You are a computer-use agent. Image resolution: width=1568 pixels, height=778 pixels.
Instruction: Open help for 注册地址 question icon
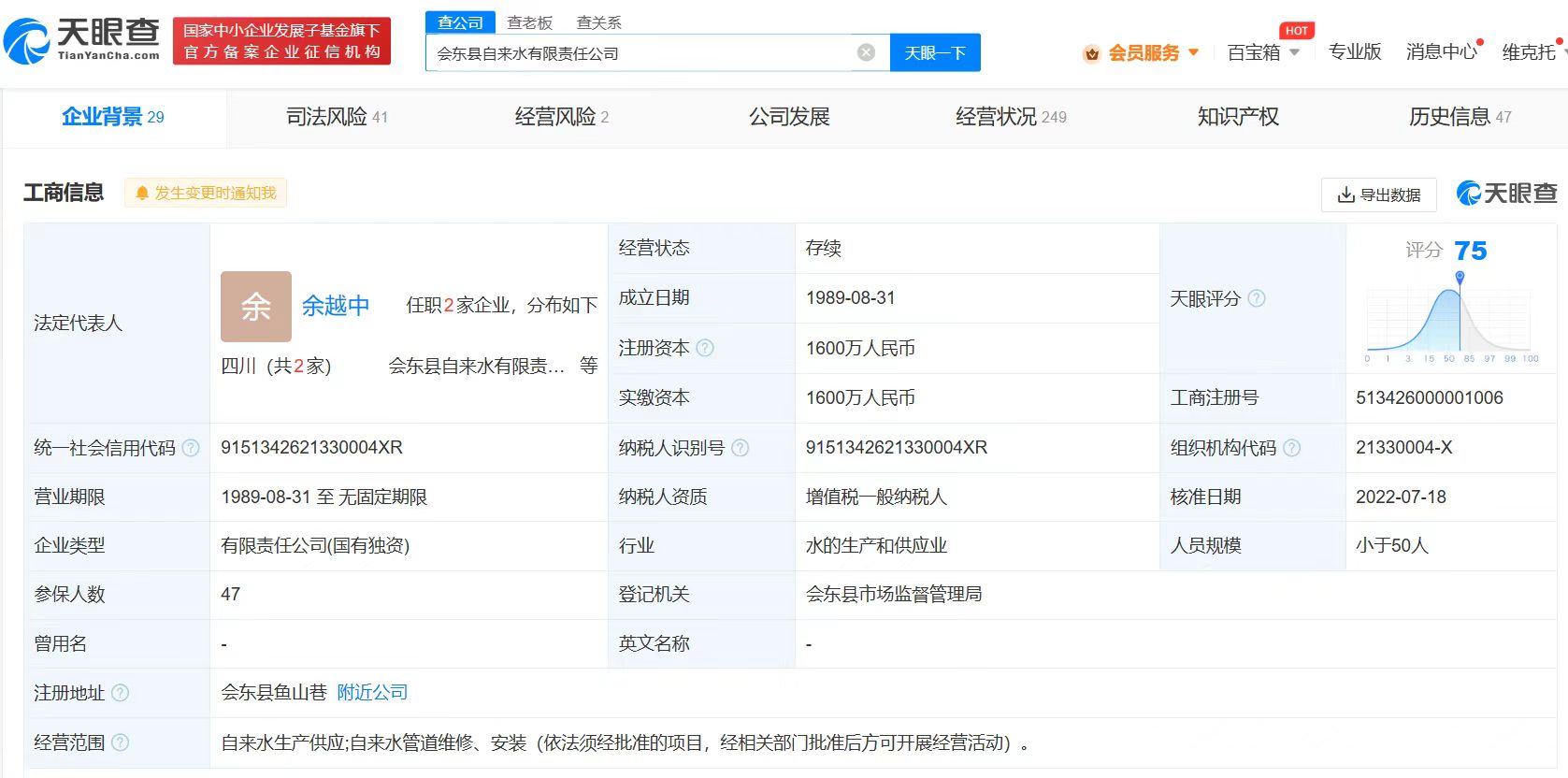tap(121, 693)
